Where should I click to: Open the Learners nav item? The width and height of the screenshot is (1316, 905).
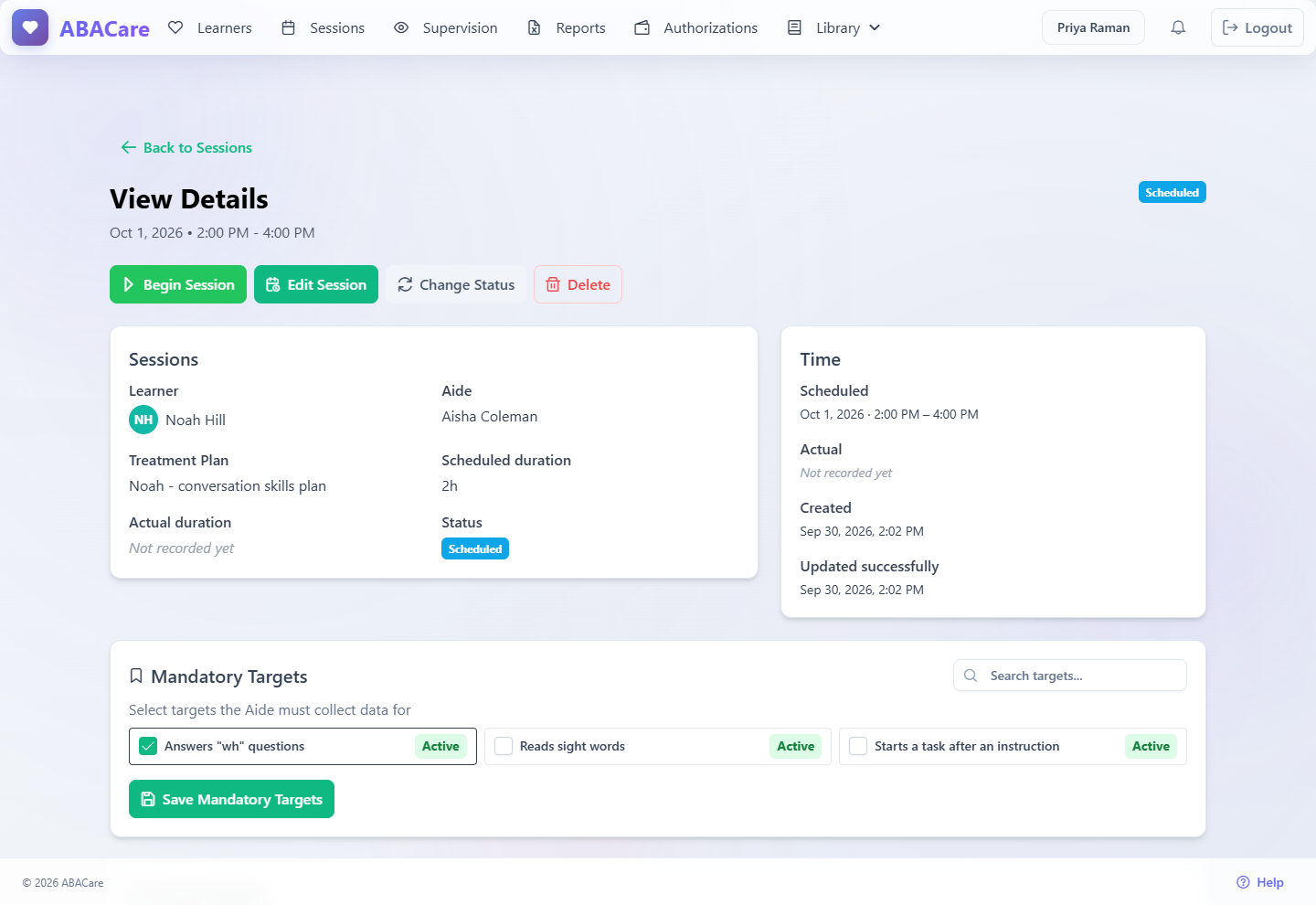[210, 27]
